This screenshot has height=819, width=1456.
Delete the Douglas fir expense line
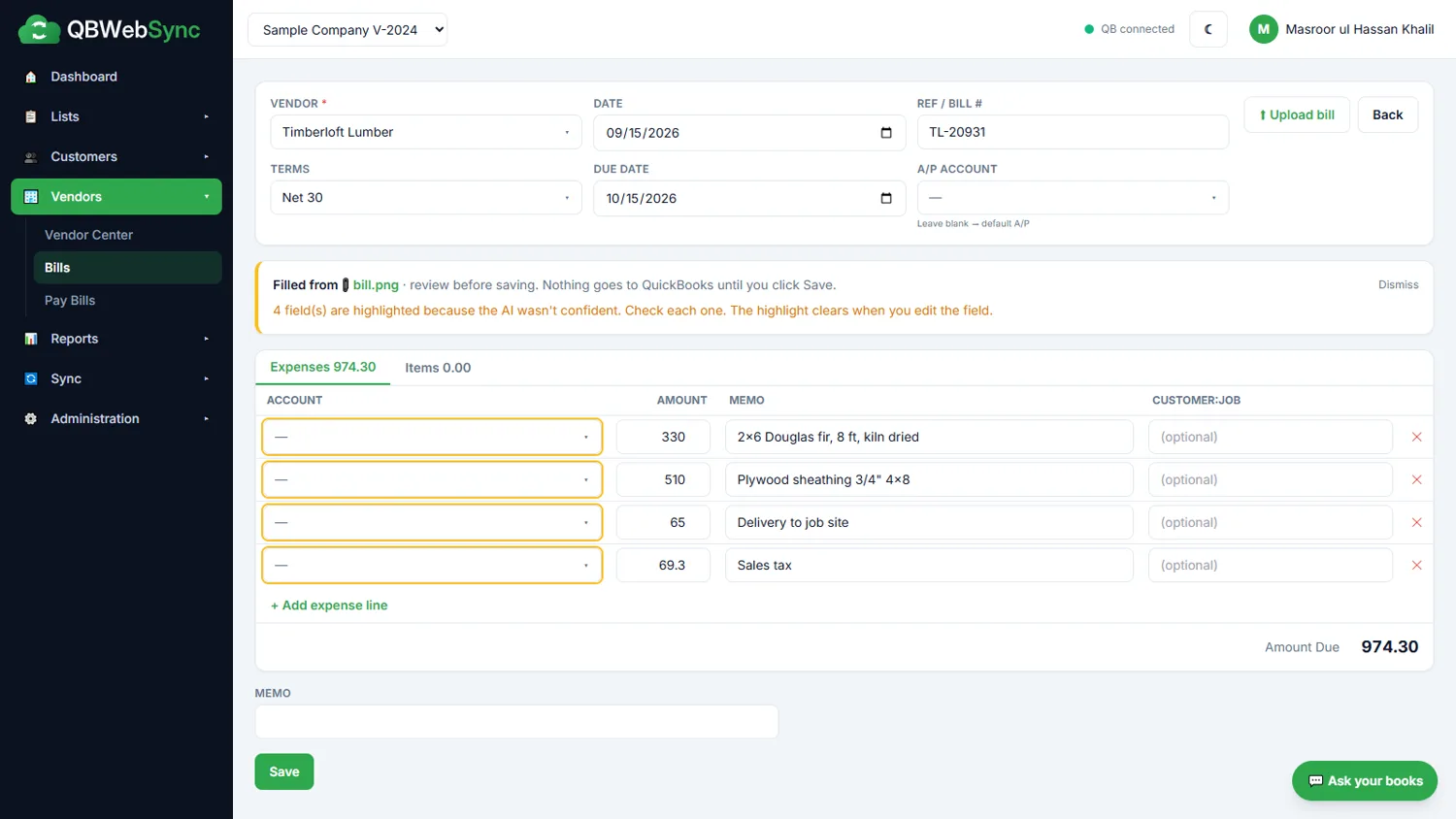[x=1416, y=437]
